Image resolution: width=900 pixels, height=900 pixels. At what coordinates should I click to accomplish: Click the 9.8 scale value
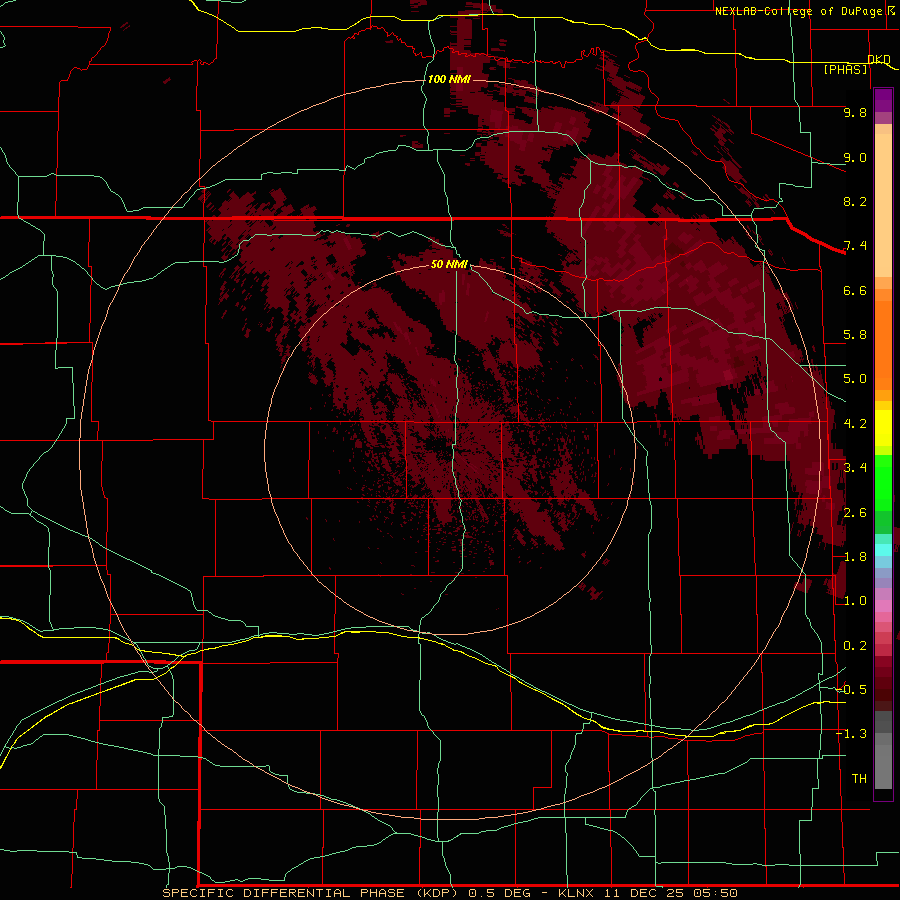[855, 112]
